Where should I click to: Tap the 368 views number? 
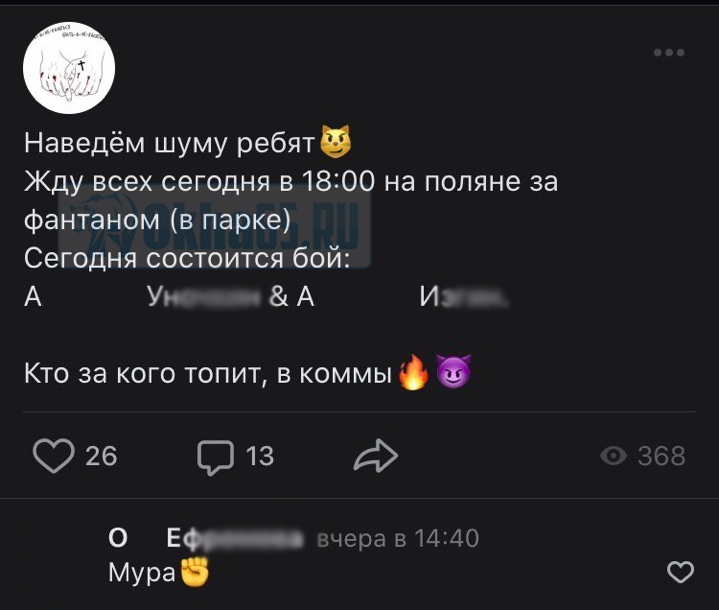[661, 456]
